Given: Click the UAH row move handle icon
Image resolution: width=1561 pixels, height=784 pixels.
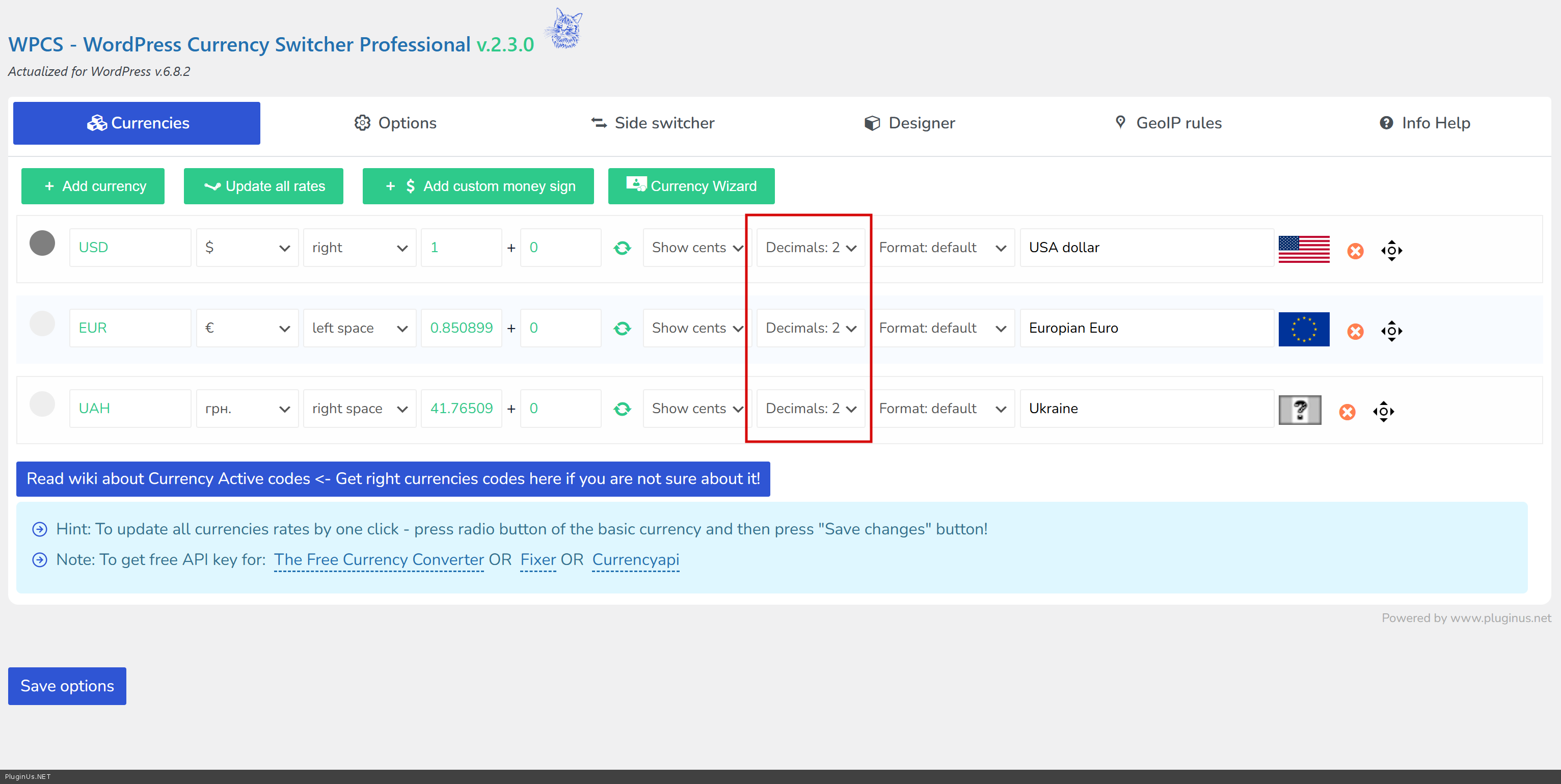Looking at the screenshot, I should click(1383, 412).
